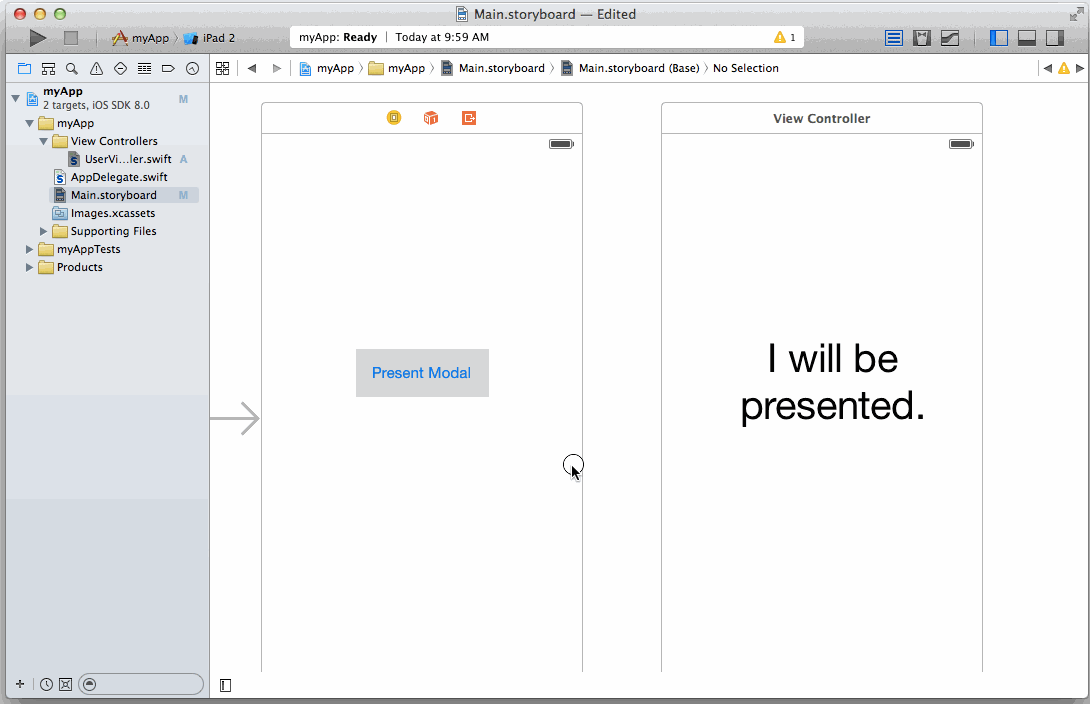
Task: Jump to the previous issue
Action: (1048, 68)
